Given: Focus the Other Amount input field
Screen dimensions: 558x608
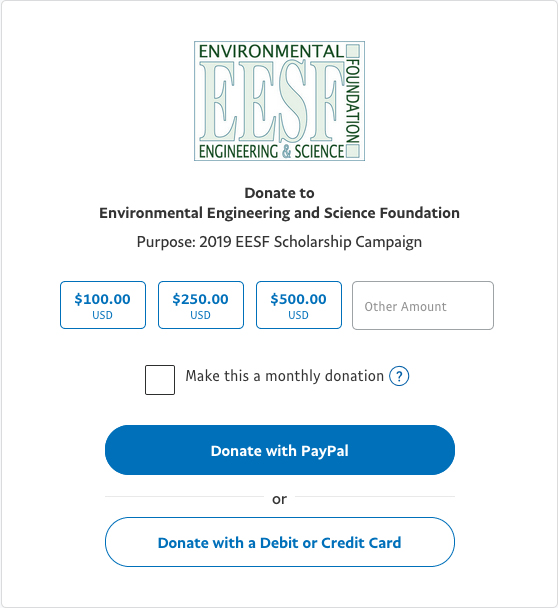Looking at the screenshot, I should (423, 306).
